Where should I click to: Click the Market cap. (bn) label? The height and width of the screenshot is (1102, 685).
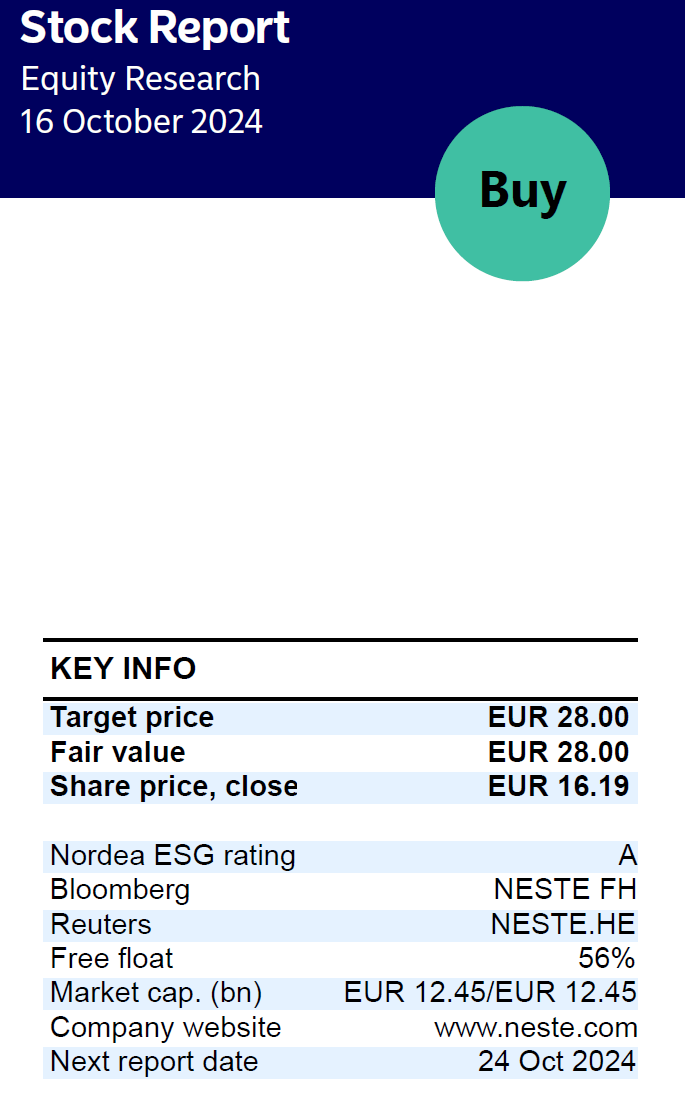coord(156,993)
